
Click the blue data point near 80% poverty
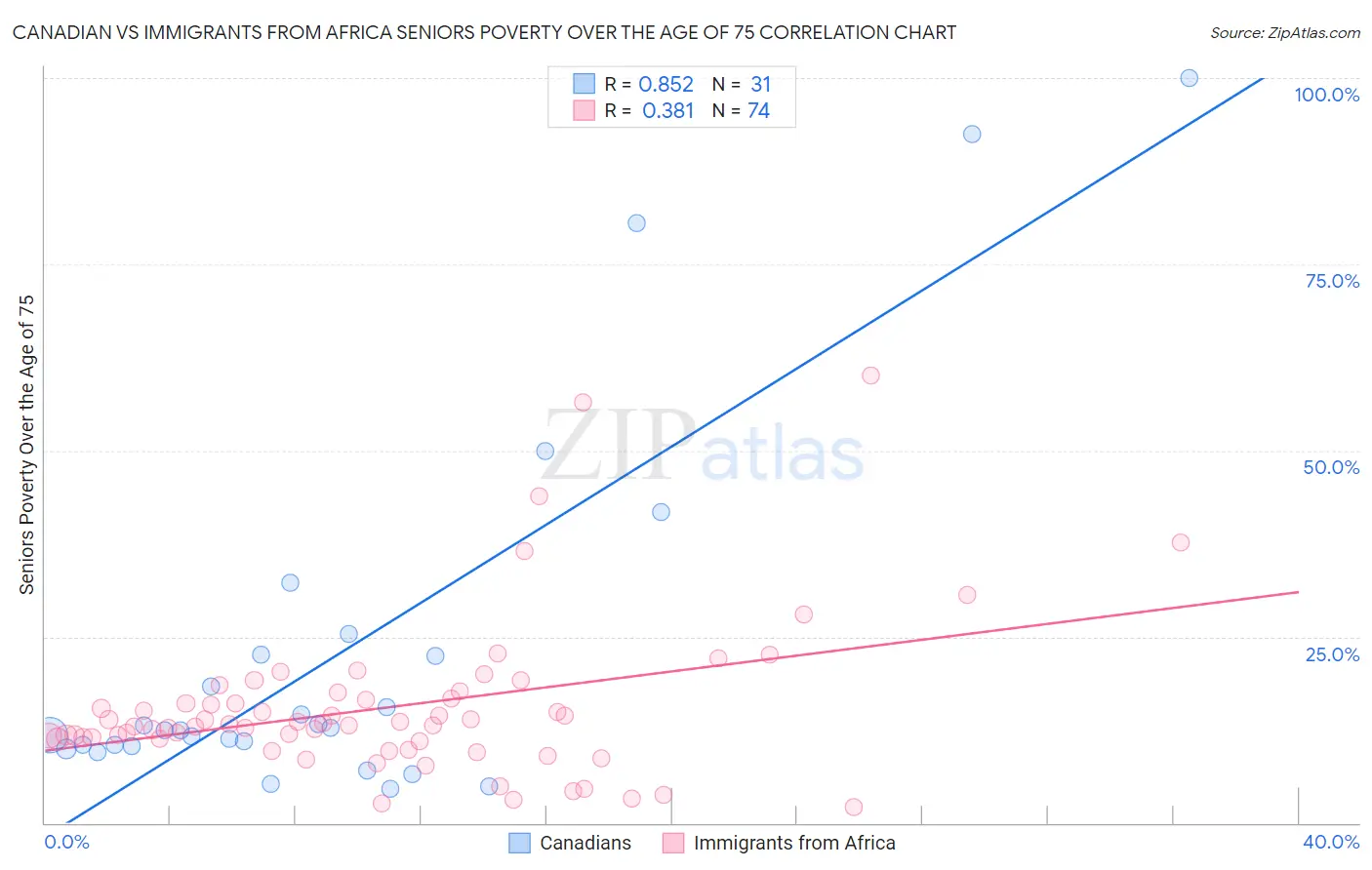point(636,222)
